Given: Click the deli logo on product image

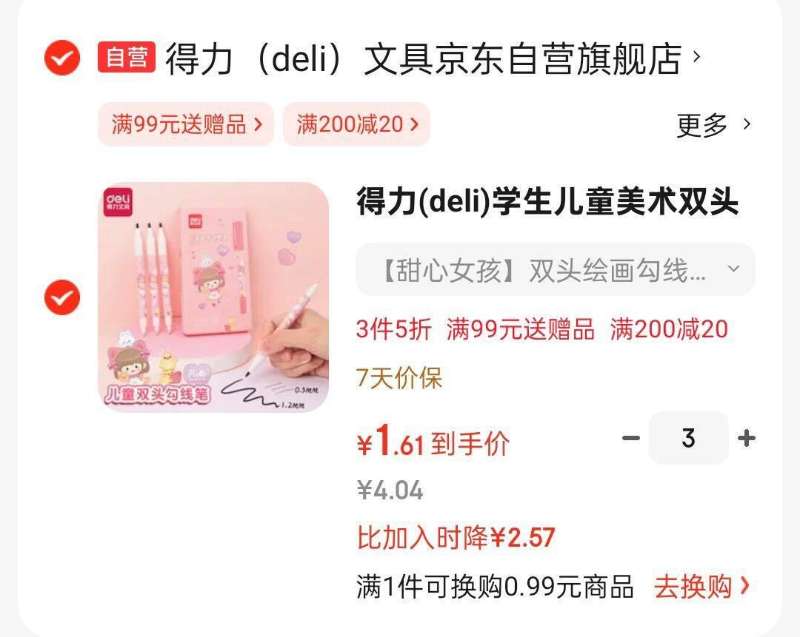Looking at the screenshot, I should pos(118,202).
